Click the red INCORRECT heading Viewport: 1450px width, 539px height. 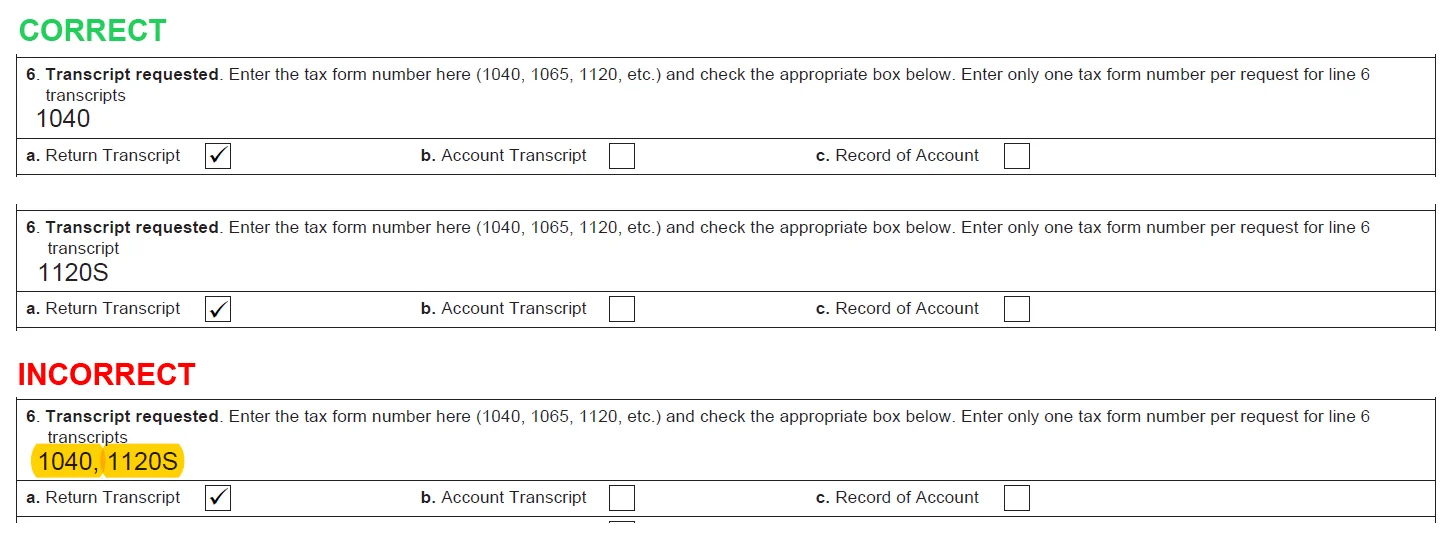tap(106, 374)
